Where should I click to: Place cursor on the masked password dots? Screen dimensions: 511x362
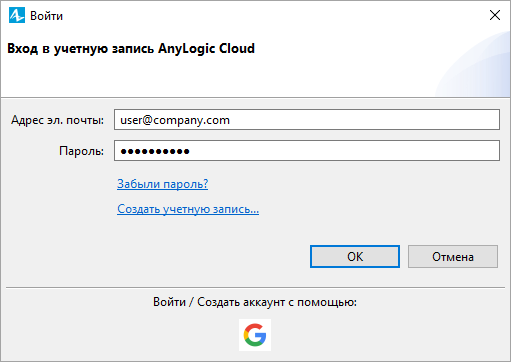click(x=155, y=151)
